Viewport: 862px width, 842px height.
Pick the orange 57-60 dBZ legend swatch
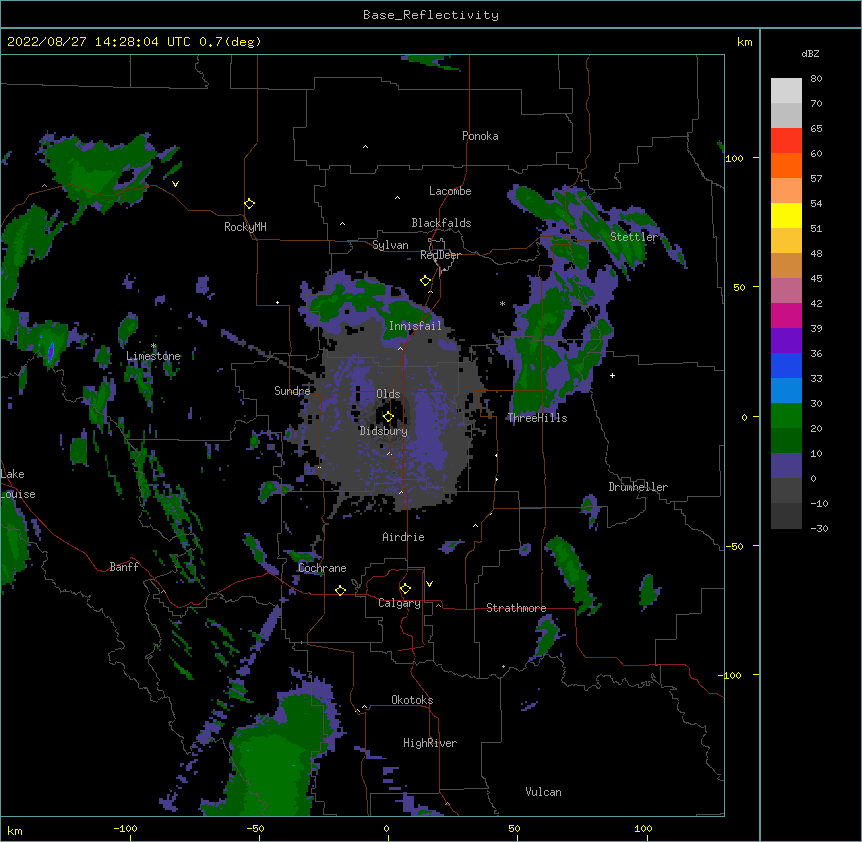[786, 165]
